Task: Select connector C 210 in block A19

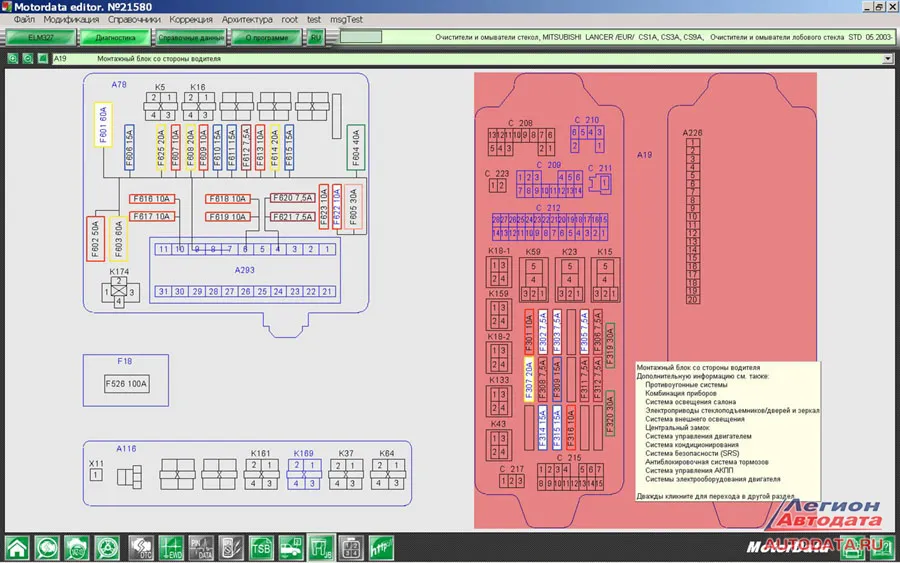Action: (x=587, y=139)
